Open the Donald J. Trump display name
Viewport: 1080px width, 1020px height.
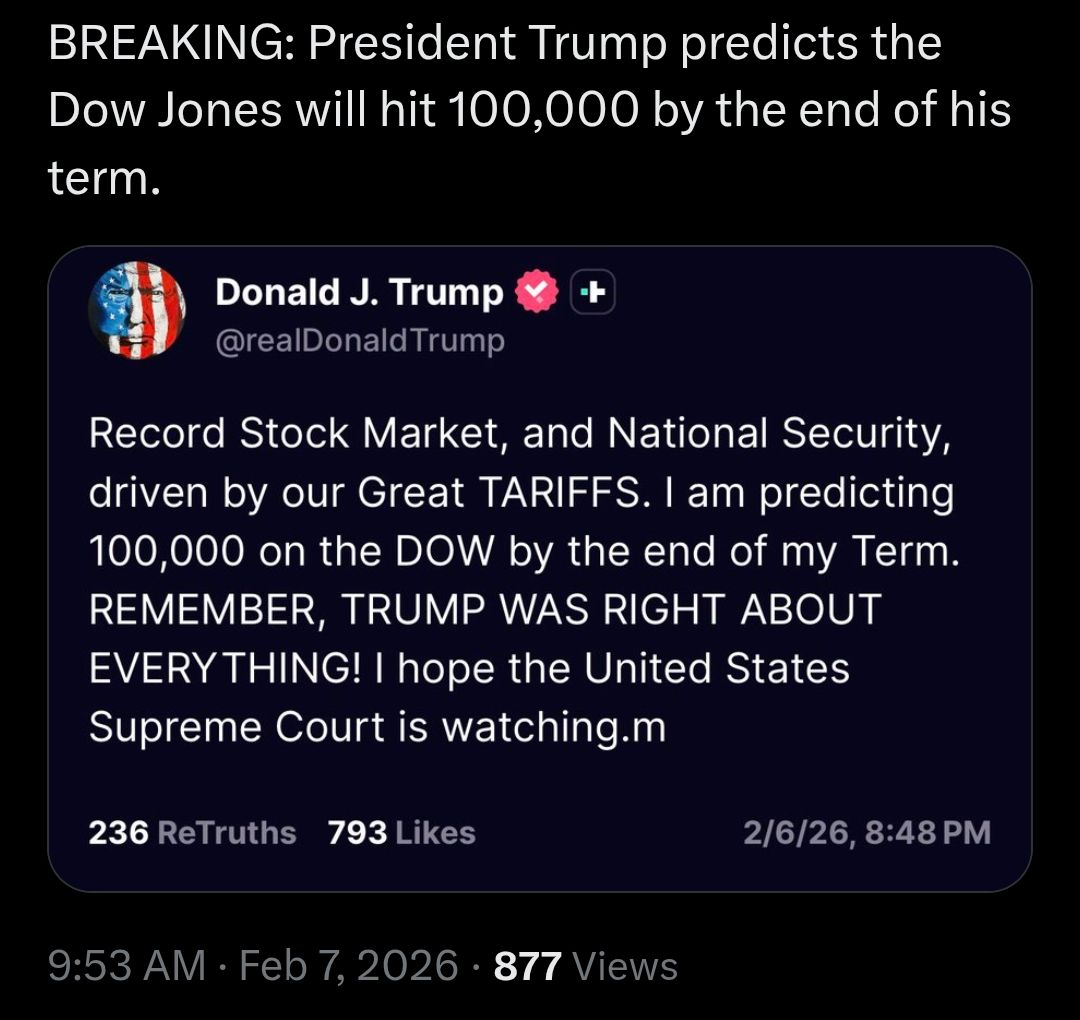(x=359, y=292)
